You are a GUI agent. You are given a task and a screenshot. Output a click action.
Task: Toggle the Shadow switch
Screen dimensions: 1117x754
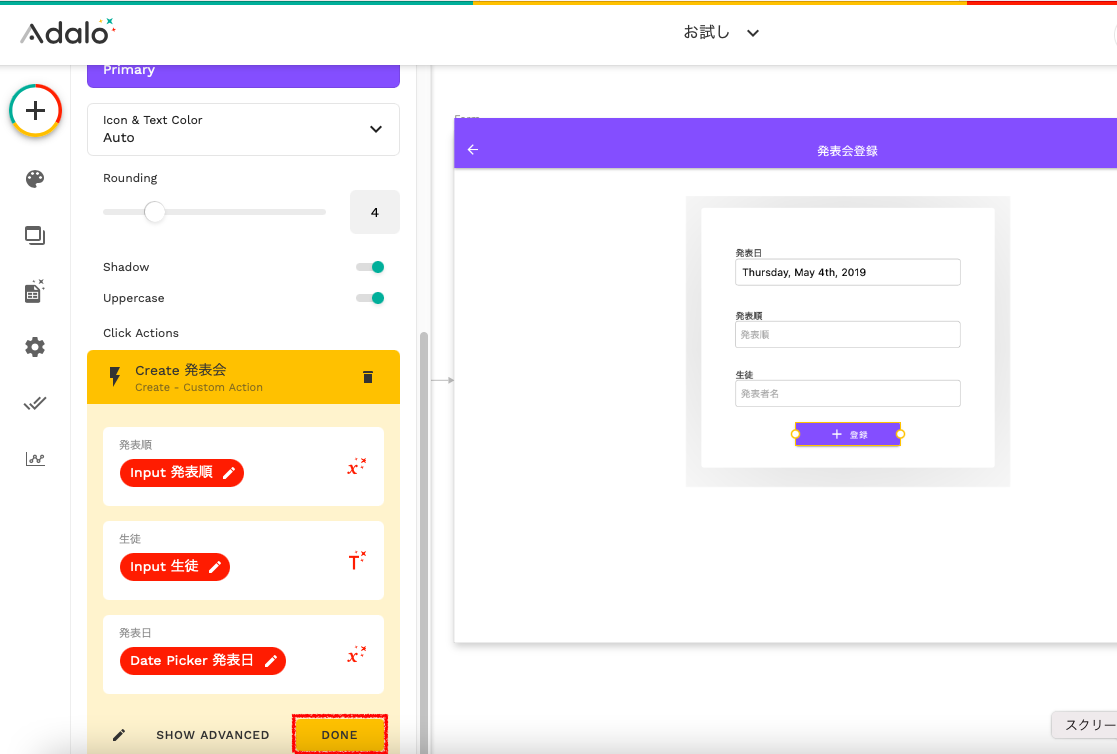tap(370, 267)
